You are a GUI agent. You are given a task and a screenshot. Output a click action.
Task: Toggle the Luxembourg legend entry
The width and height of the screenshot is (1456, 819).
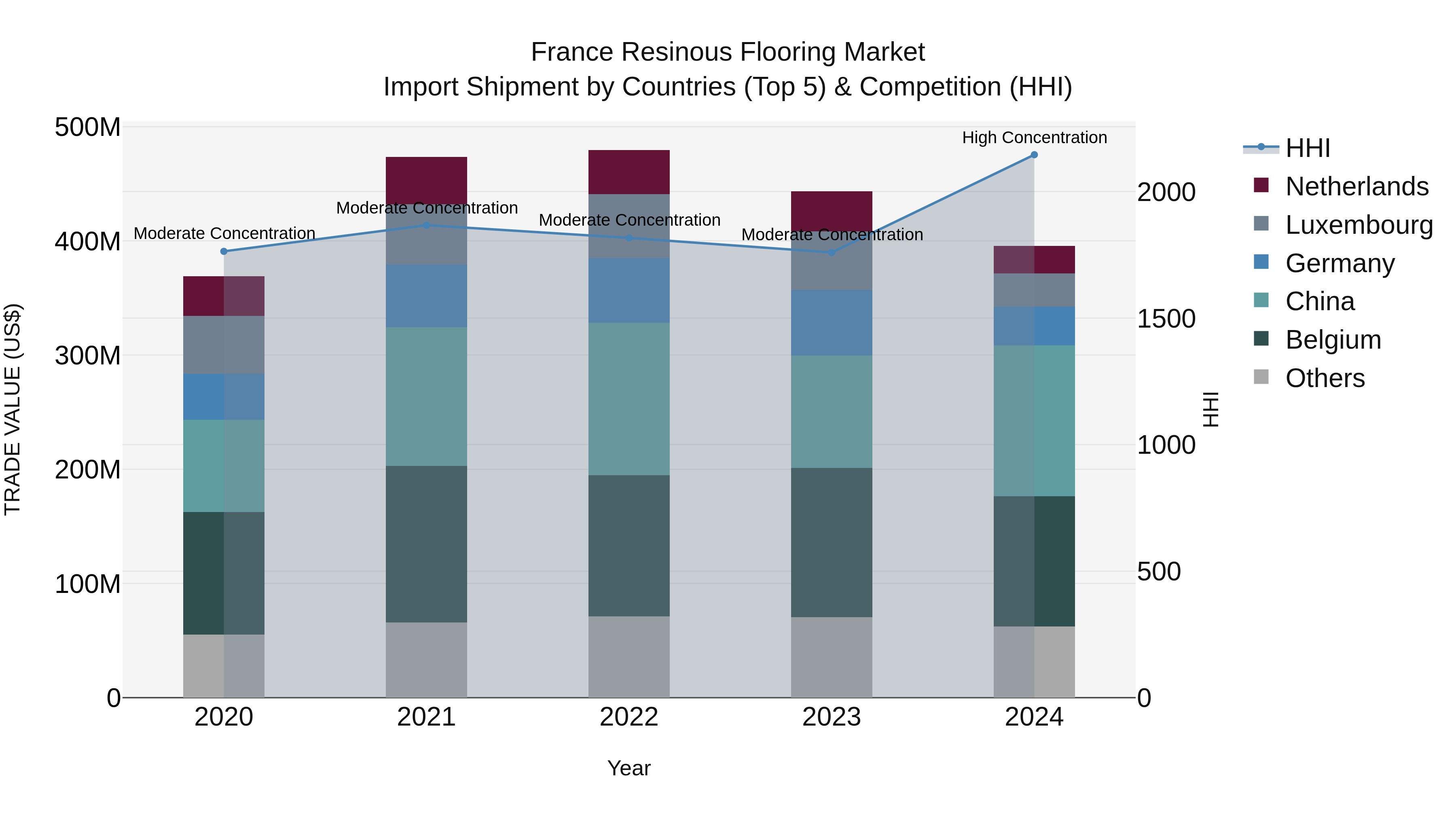click(x=1343, y=224)
